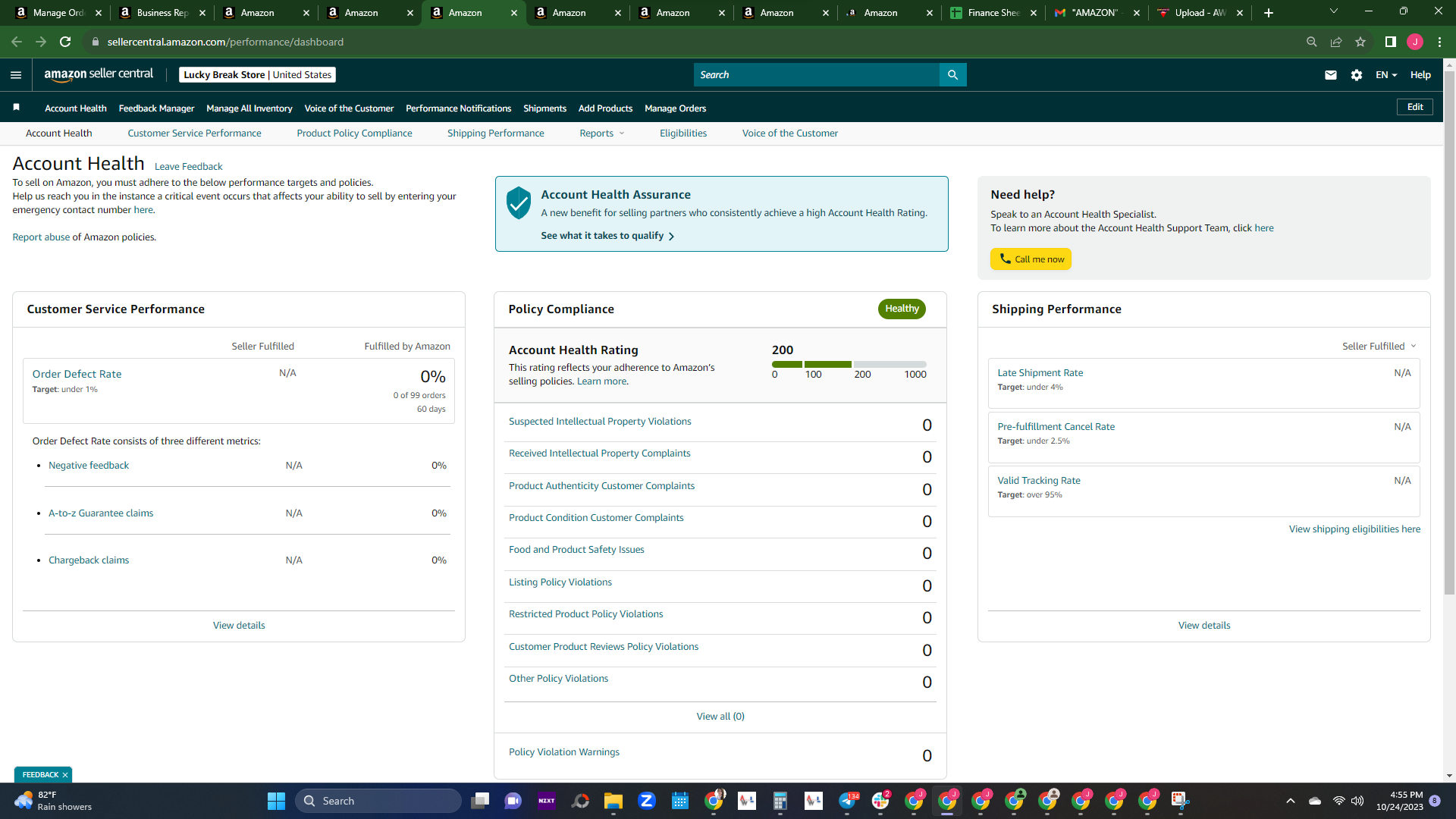
Task: Open the Chrome tab search chevron
Action: point(1334,11)
